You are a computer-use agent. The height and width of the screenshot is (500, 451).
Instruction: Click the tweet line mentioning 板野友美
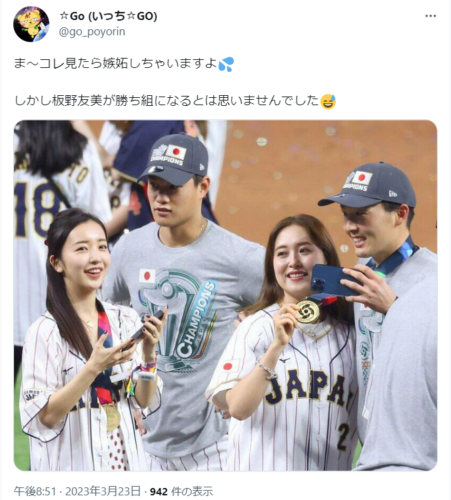click(x=167, y=101)
